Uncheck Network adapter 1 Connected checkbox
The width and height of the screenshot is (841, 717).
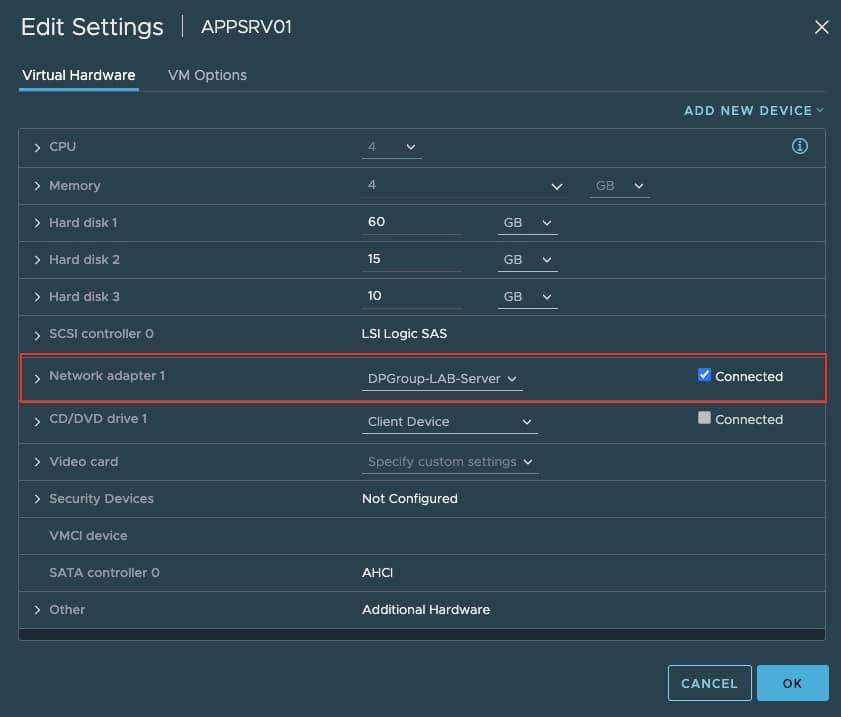coord(704,375)
